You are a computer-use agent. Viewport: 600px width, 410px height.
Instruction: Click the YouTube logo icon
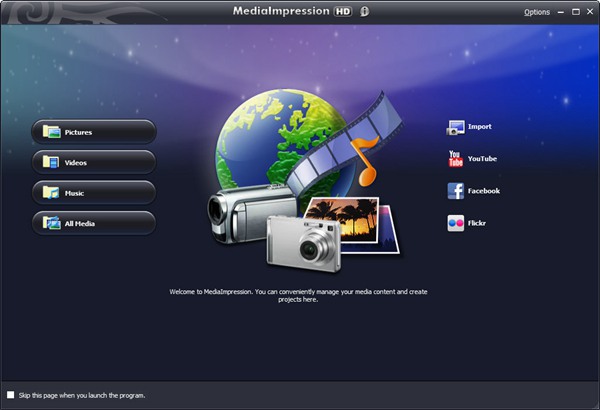pos(455,159)
